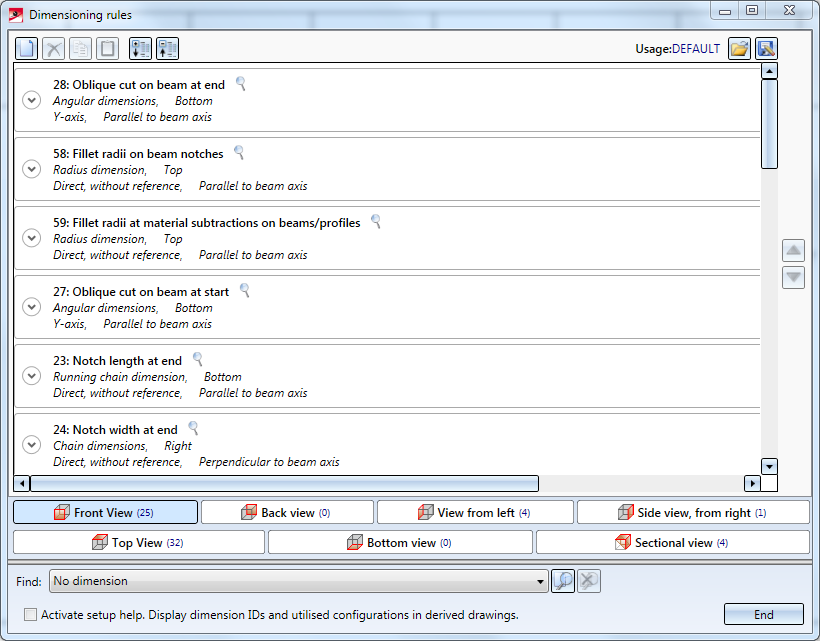Switch to Side view, from right tab
820x641 pixels.
693,512
